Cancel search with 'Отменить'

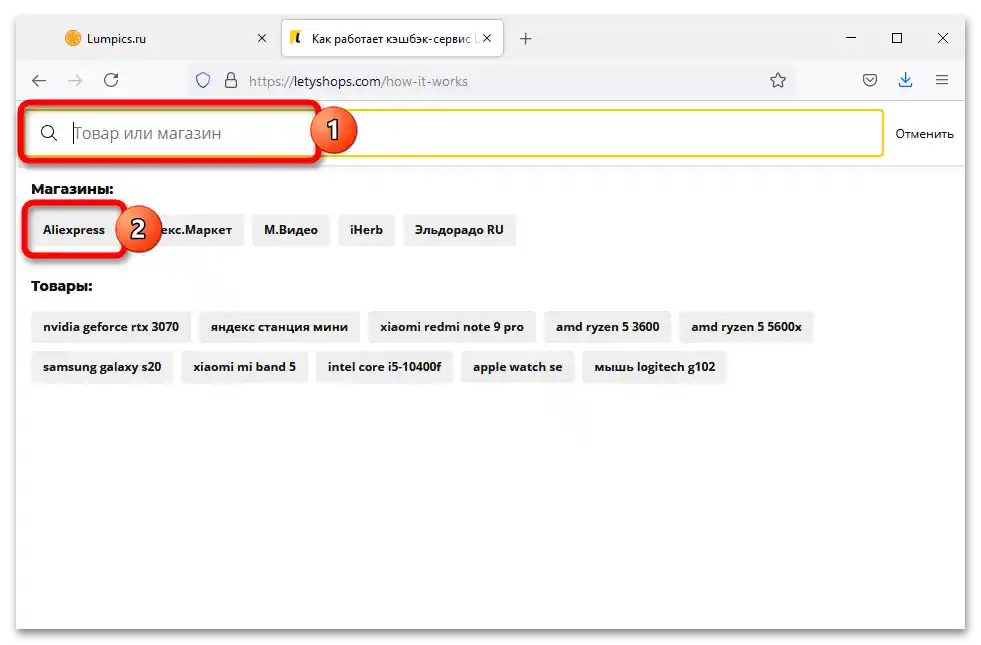(x=924, y=134)
